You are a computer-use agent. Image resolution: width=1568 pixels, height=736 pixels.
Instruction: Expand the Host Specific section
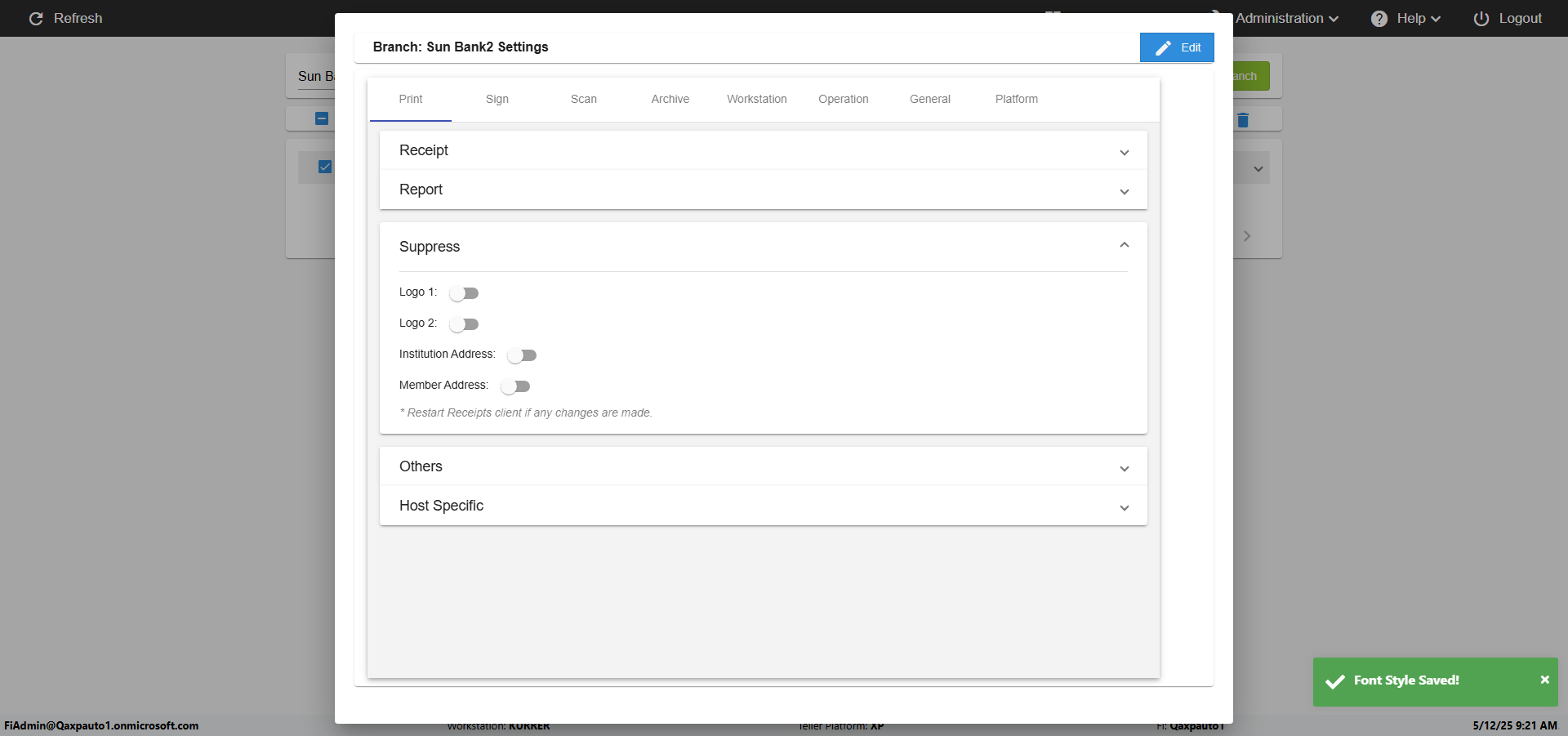(763, 506)
